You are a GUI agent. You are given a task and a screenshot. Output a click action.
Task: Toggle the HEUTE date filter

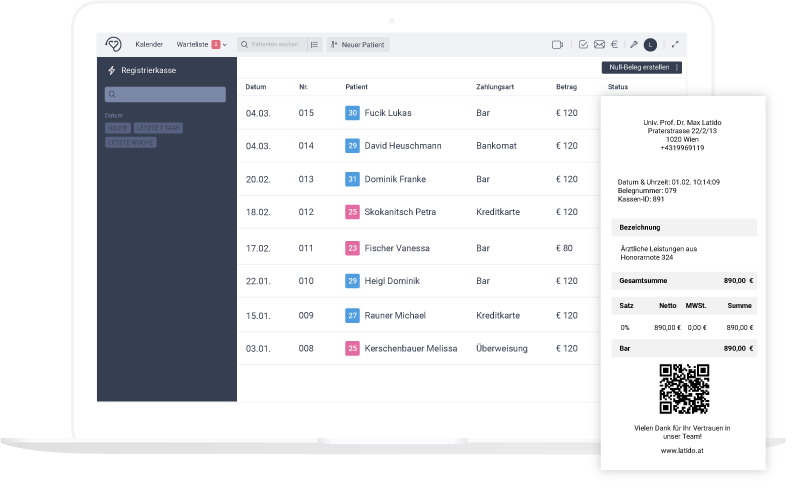(118, 128)
